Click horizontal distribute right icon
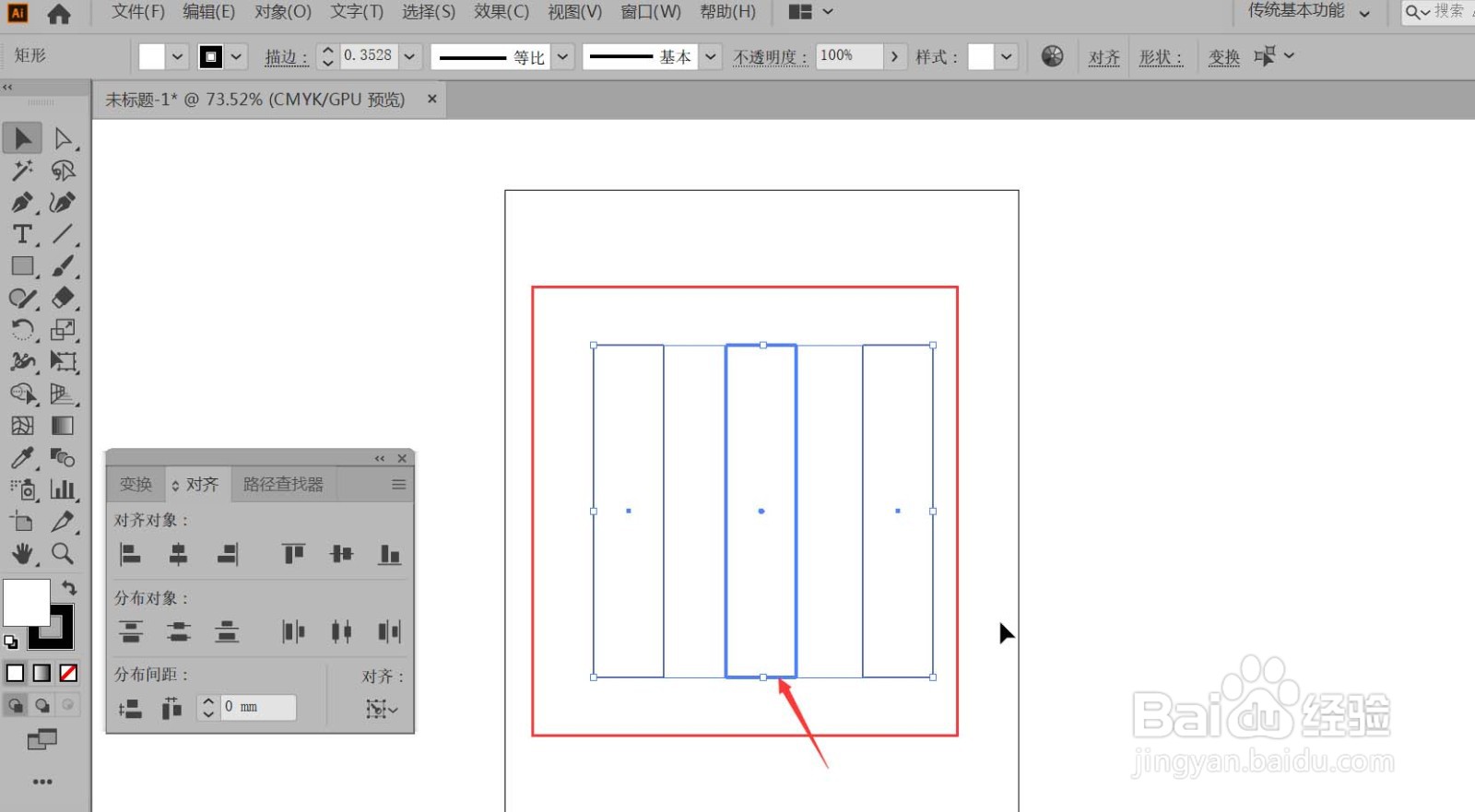Image resolution: width=1475 pixels, height=812 pixels. (390, 631)
